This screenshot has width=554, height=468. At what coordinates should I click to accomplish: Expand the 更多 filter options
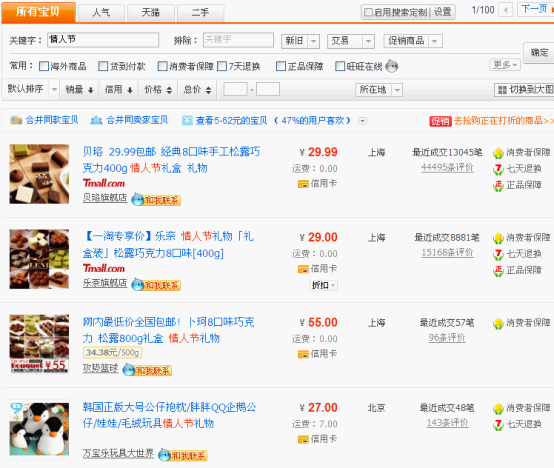pyautogui.click(x=505, y=65)
